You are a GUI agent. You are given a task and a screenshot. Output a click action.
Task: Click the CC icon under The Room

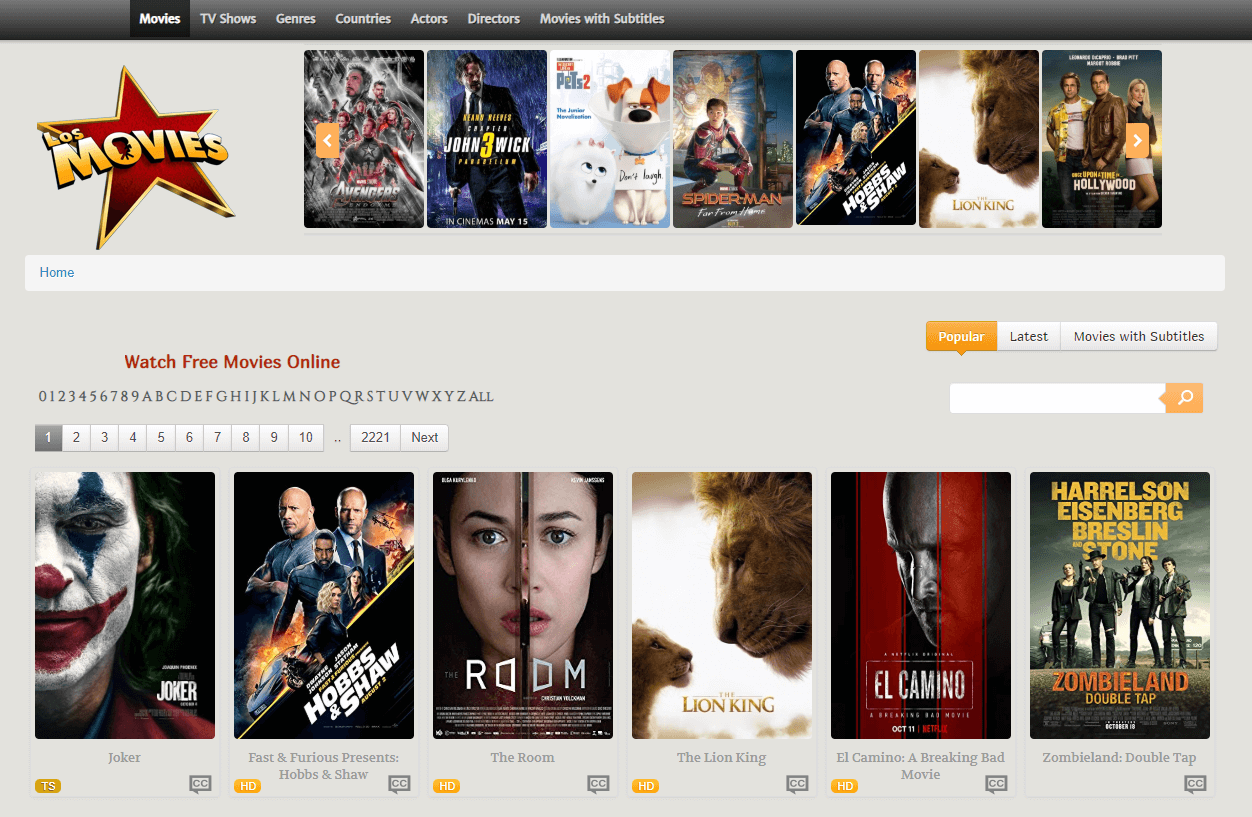coord(598,784)
